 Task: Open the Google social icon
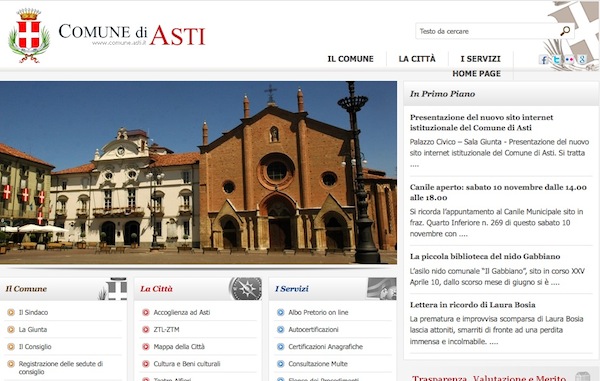(582, 59)
